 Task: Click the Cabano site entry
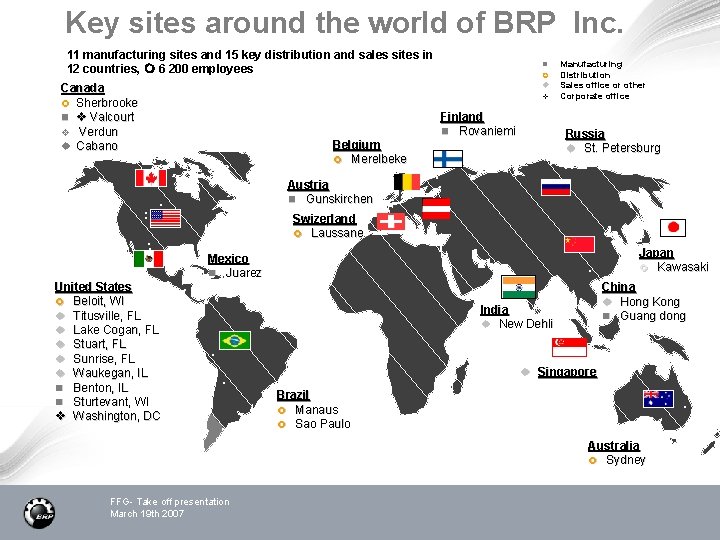(x=97, y=146)
